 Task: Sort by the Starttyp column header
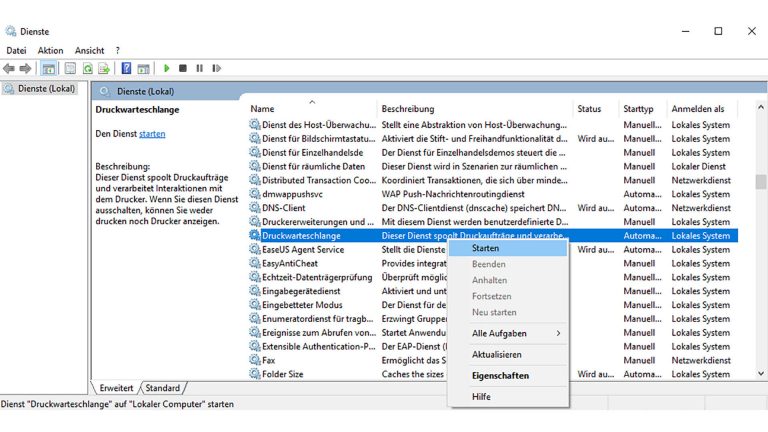coord(638,108)
